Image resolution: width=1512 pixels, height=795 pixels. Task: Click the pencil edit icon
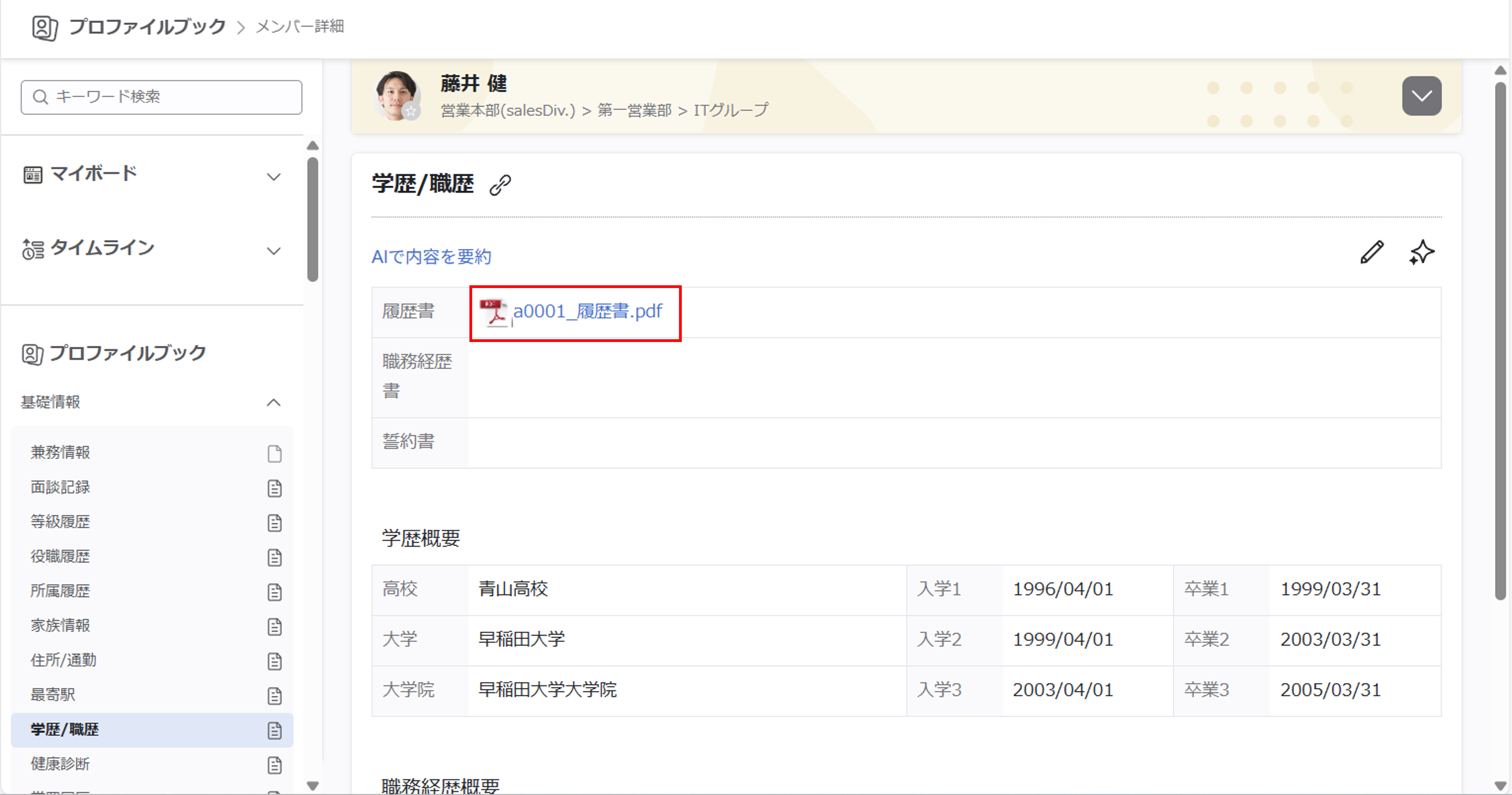pos(1372,253)
